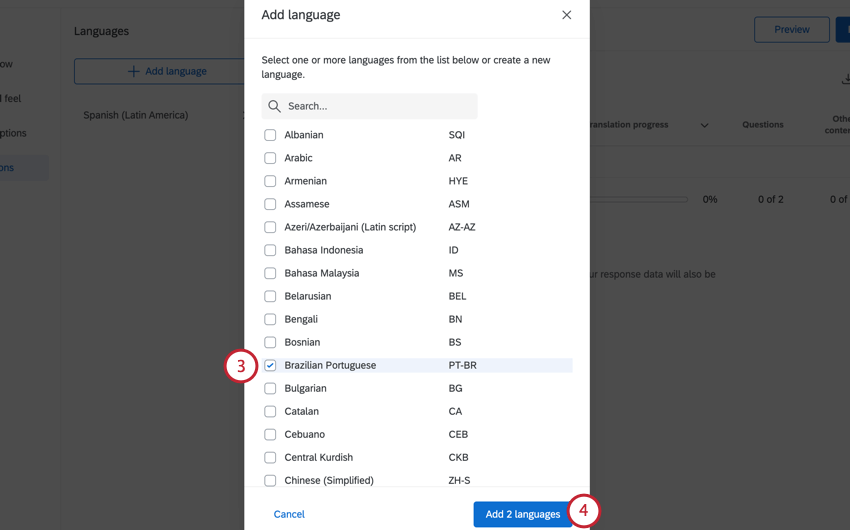Click the download icon at top right
Image resolution: width=850 pixels, height=530 pixels.
coord(845,80)
